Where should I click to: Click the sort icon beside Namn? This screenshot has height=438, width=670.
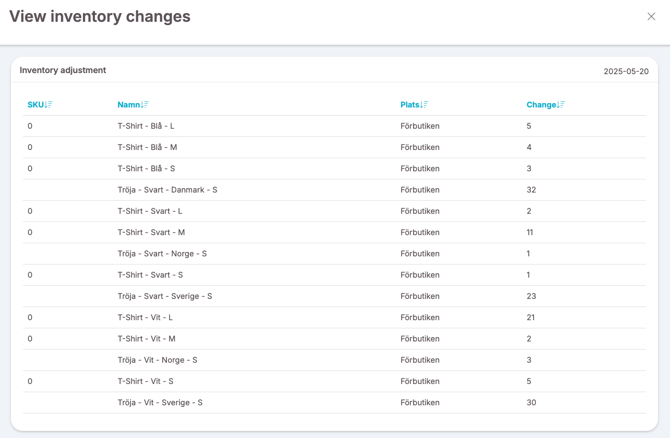click(x=145, y=105)
